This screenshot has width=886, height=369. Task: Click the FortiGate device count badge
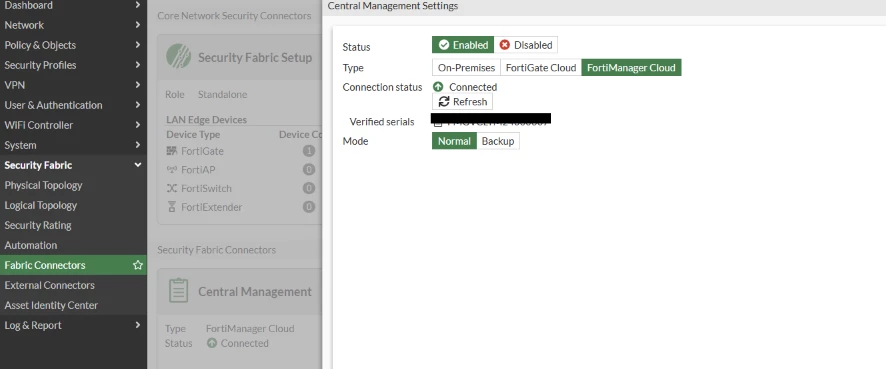pos(309,151)
